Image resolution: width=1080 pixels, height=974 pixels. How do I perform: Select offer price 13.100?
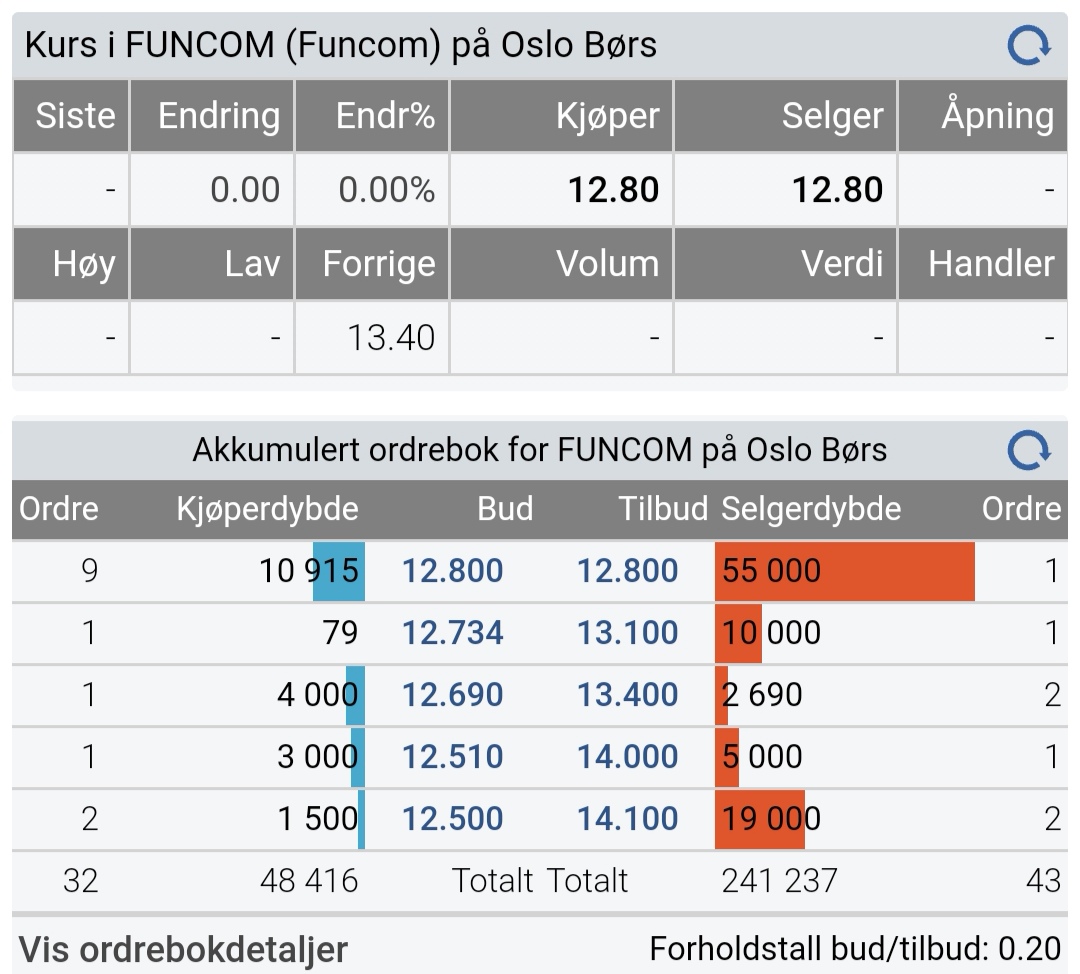tap(627, 632)
